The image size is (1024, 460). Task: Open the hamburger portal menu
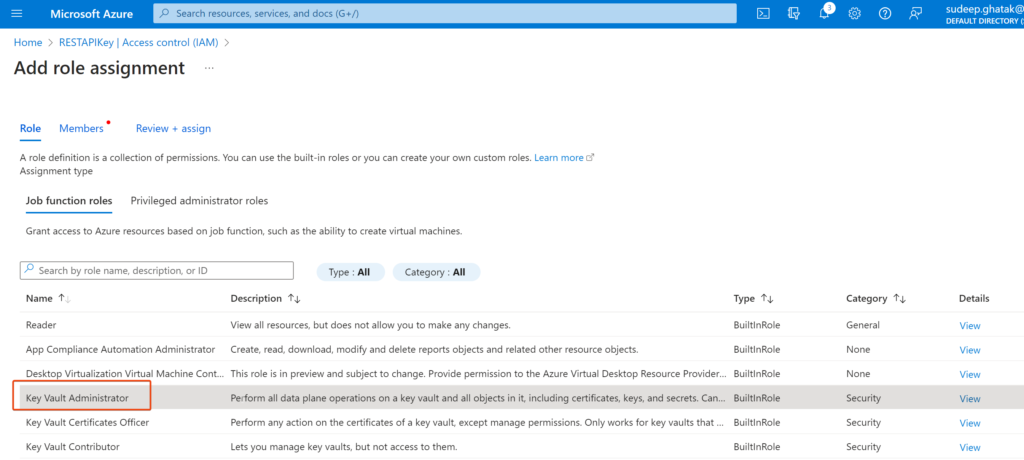coord(17,14)
